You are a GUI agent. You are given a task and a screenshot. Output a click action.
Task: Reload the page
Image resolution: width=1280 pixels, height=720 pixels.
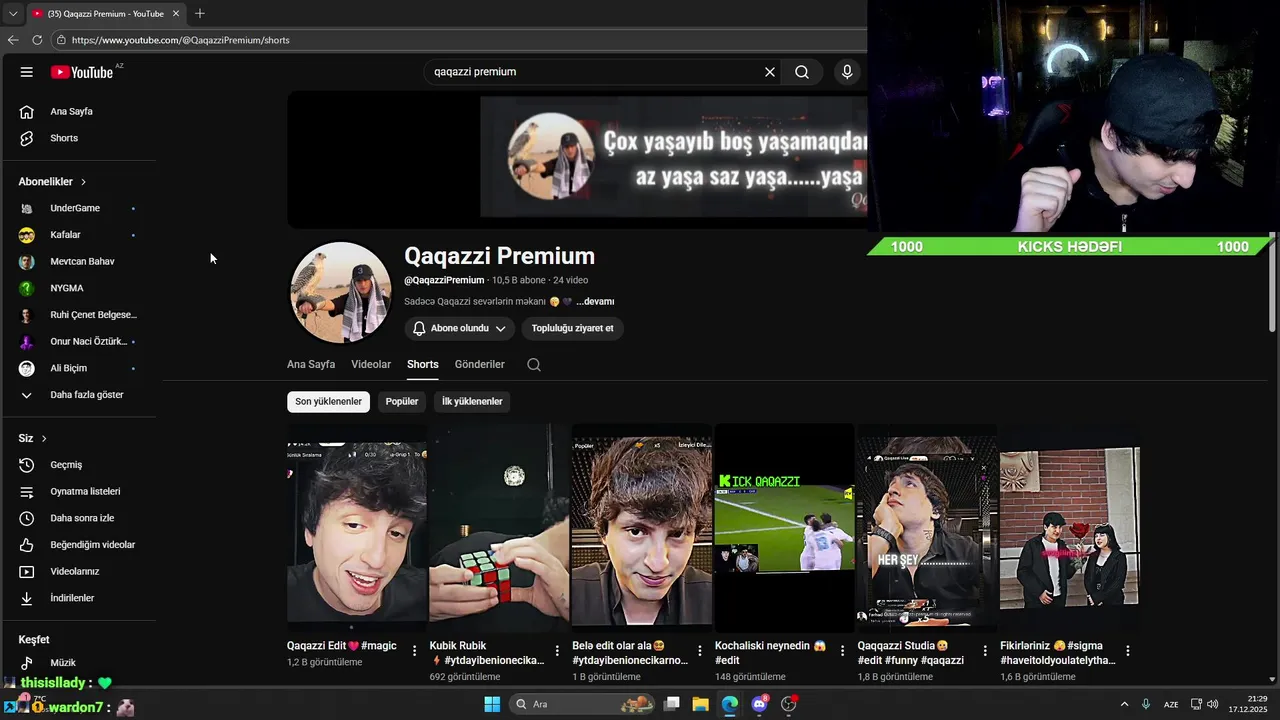[x=37, y=40]
